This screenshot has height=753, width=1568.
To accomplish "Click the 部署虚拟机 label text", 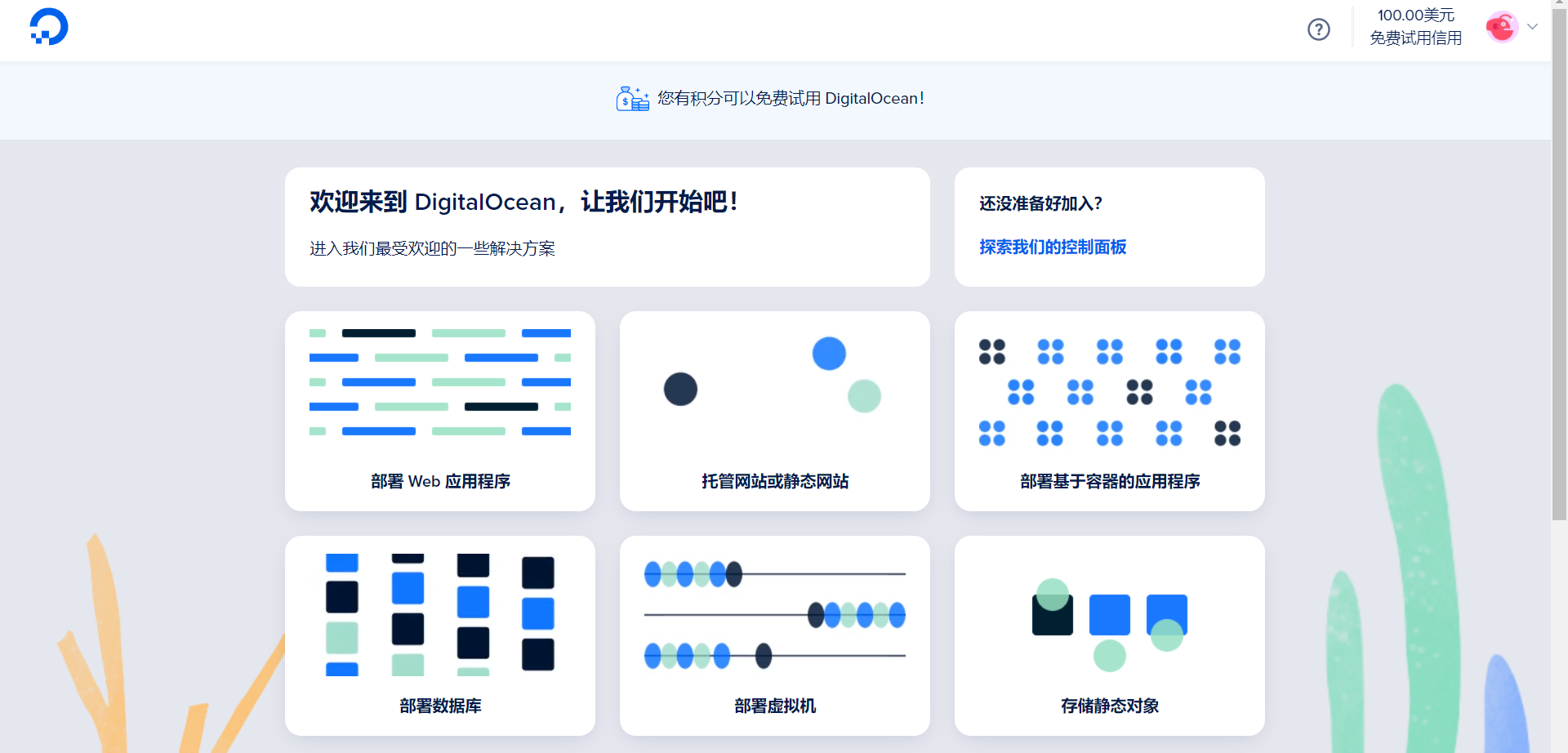I will pos(774,706).
